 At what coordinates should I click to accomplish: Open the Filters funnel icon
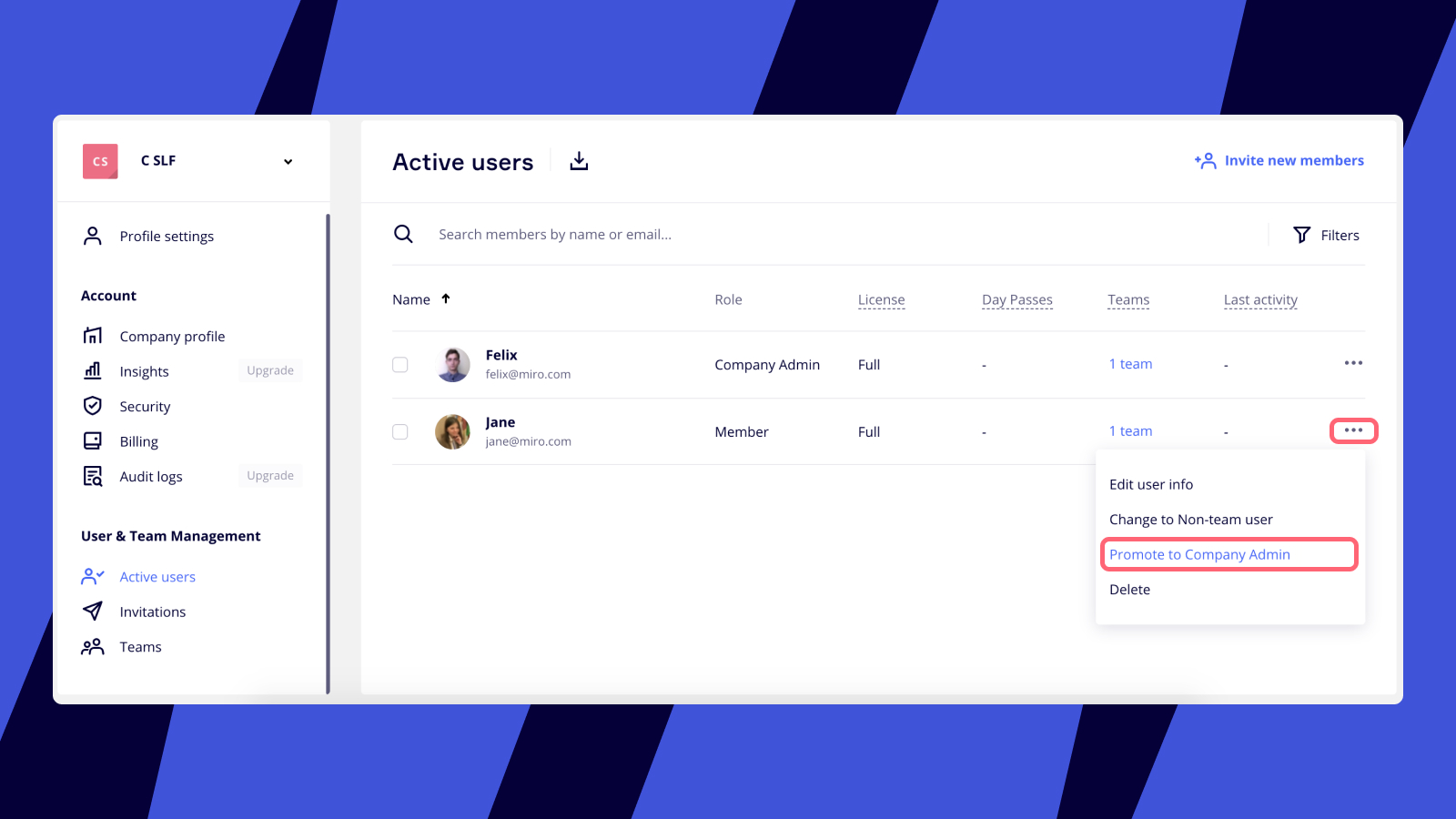pos(1302,235)
